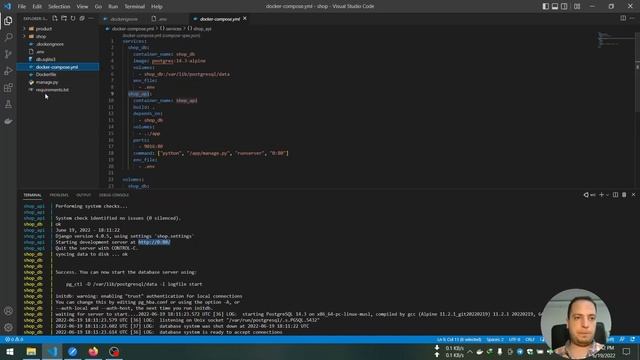Screen dimensions: 640x360
Task: Add a new terminal with plus icon
Action: (601, 195)
